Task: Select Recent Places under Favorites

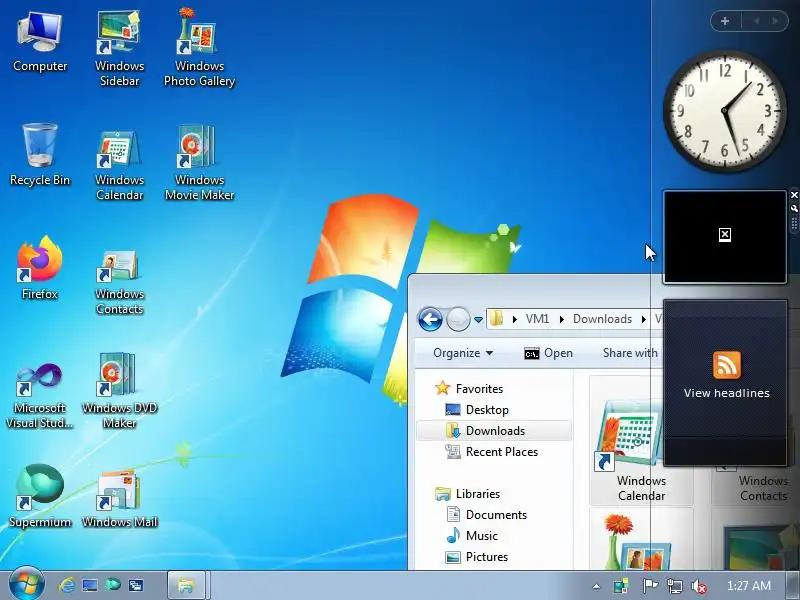Action: pyautogui.click(x=502, y=452)
